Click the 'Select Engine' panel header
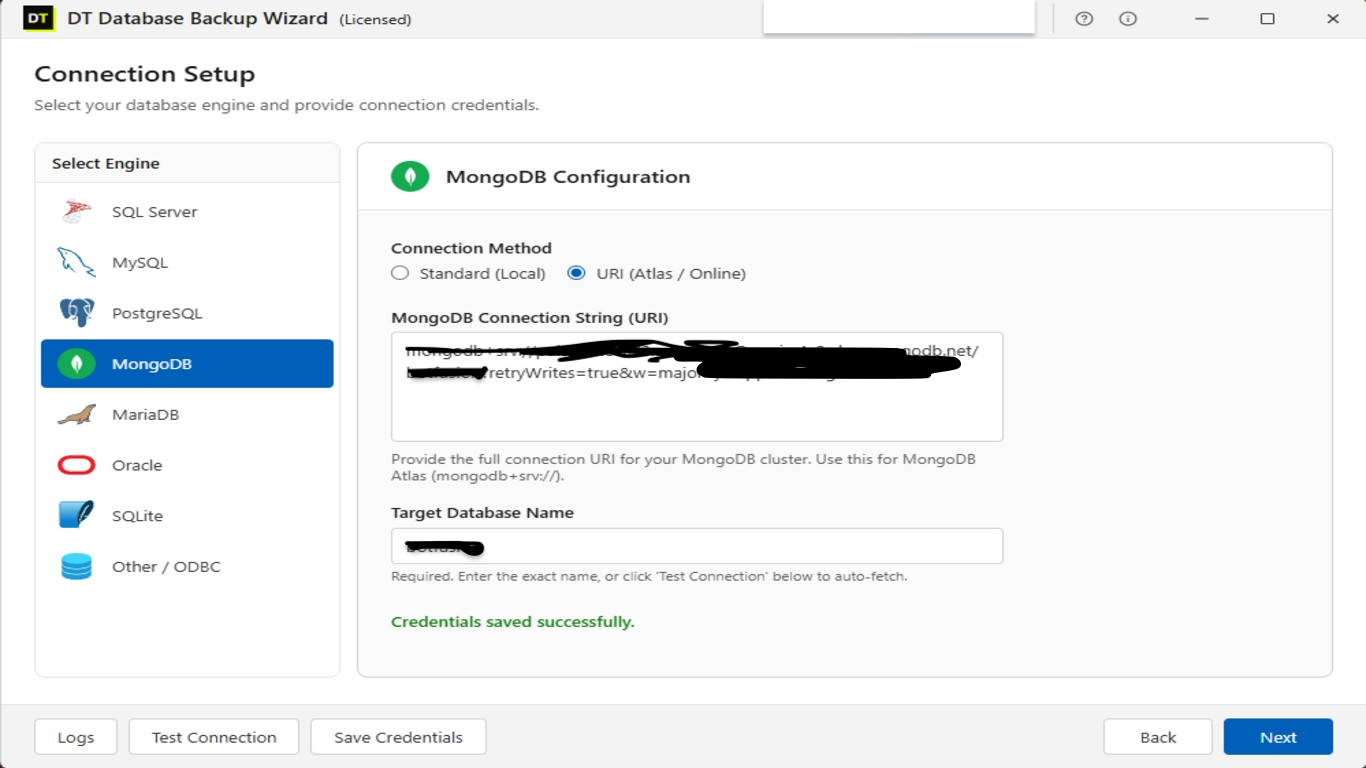 (106, 163)
